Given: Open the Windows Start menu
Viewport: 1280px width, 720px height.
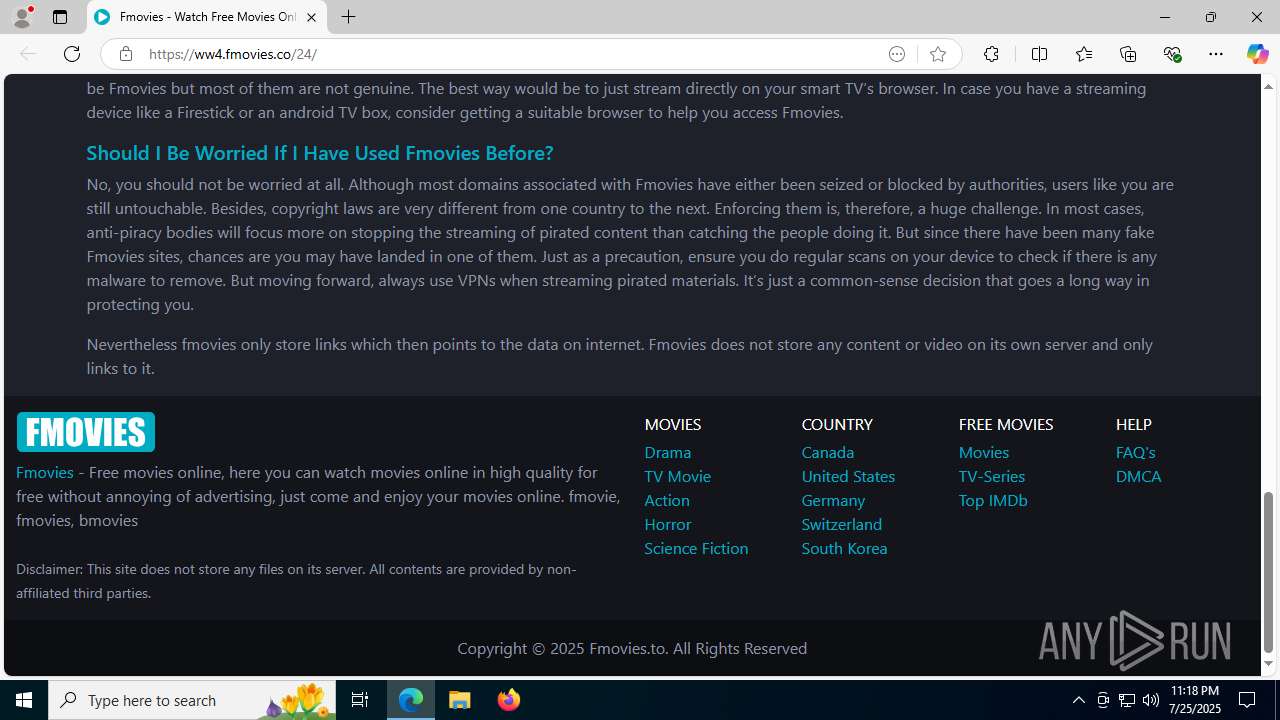Looking at the screenshot, I should [24, 700].
